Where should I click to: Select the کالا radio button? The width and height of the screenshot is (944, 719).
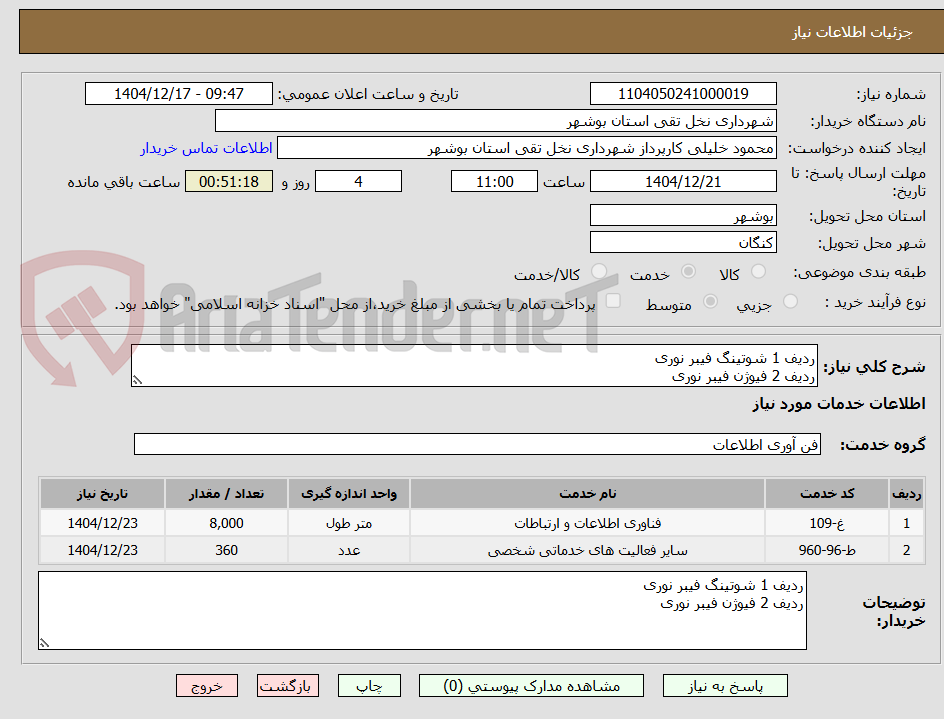tap(759, 272)
